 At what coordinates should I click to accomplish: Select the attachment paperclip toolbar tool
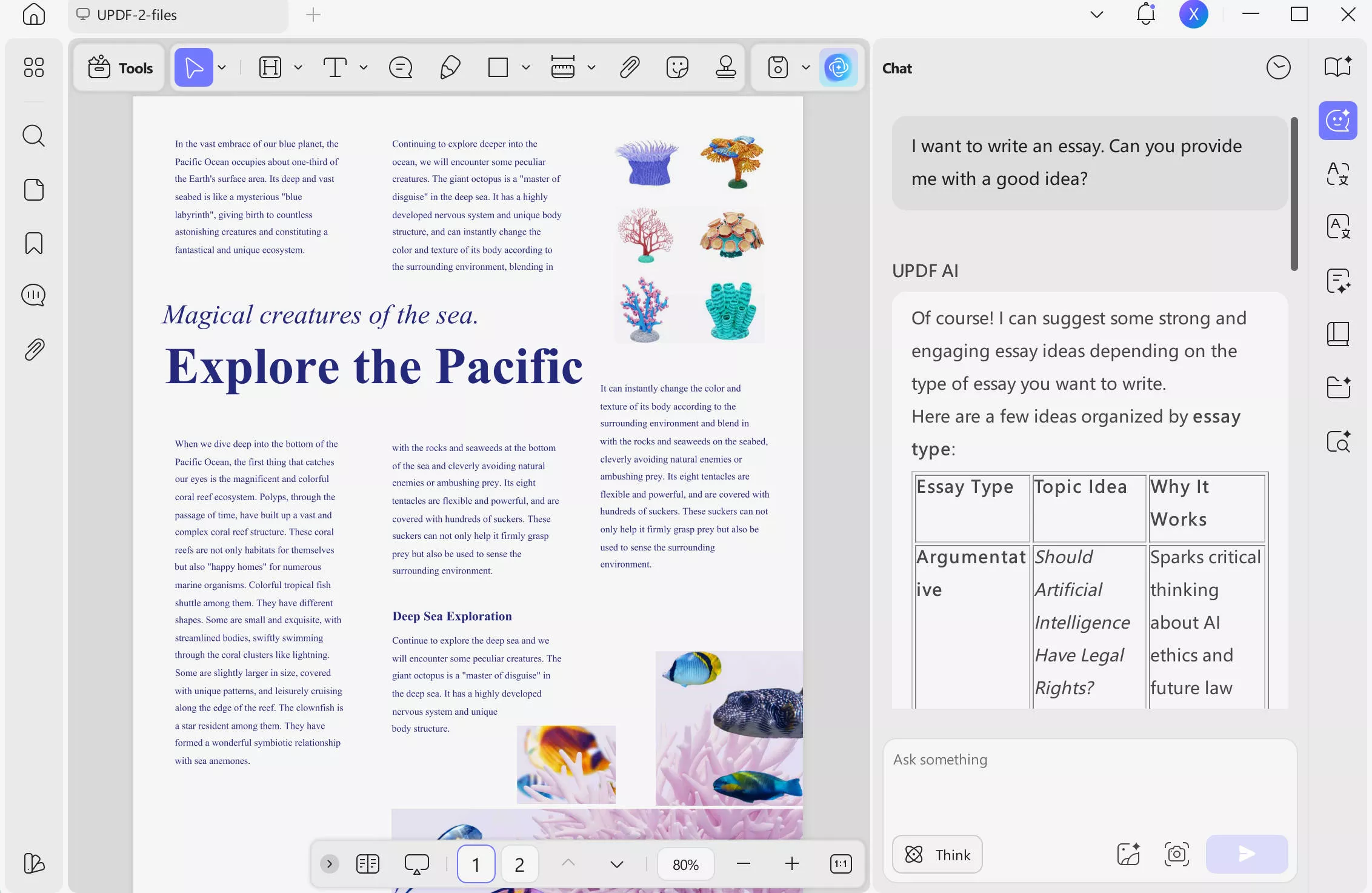pos(630,67)
